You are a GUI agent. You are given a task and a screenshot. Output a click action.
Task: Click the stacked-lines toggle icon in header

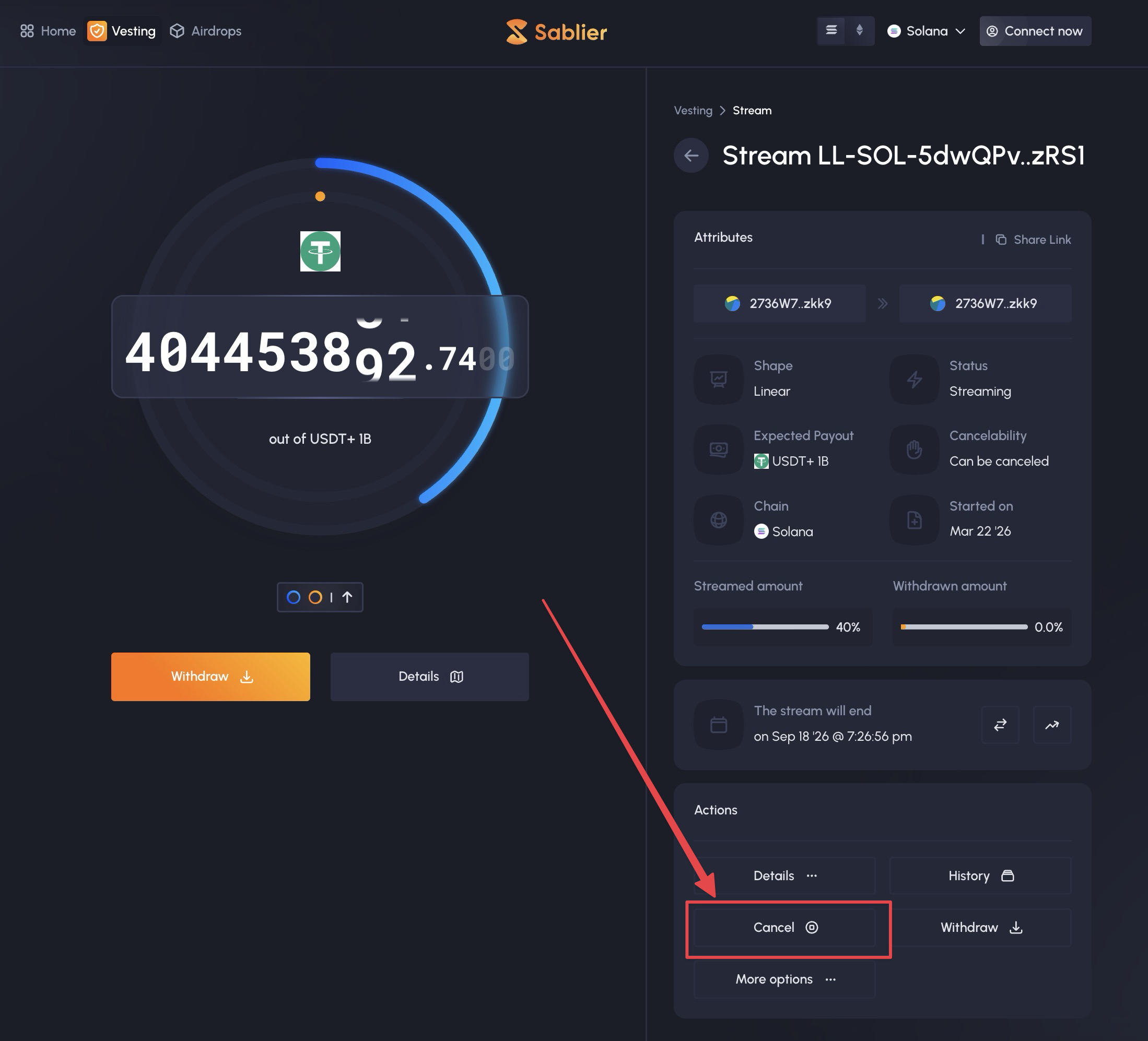pos(831,30)
